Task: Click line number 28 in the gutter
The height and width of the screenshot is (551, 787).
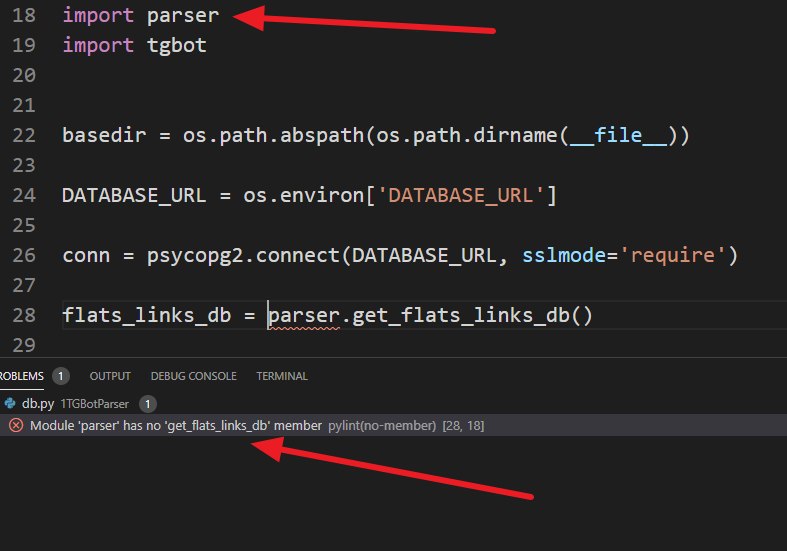Action: click(24, 315)
